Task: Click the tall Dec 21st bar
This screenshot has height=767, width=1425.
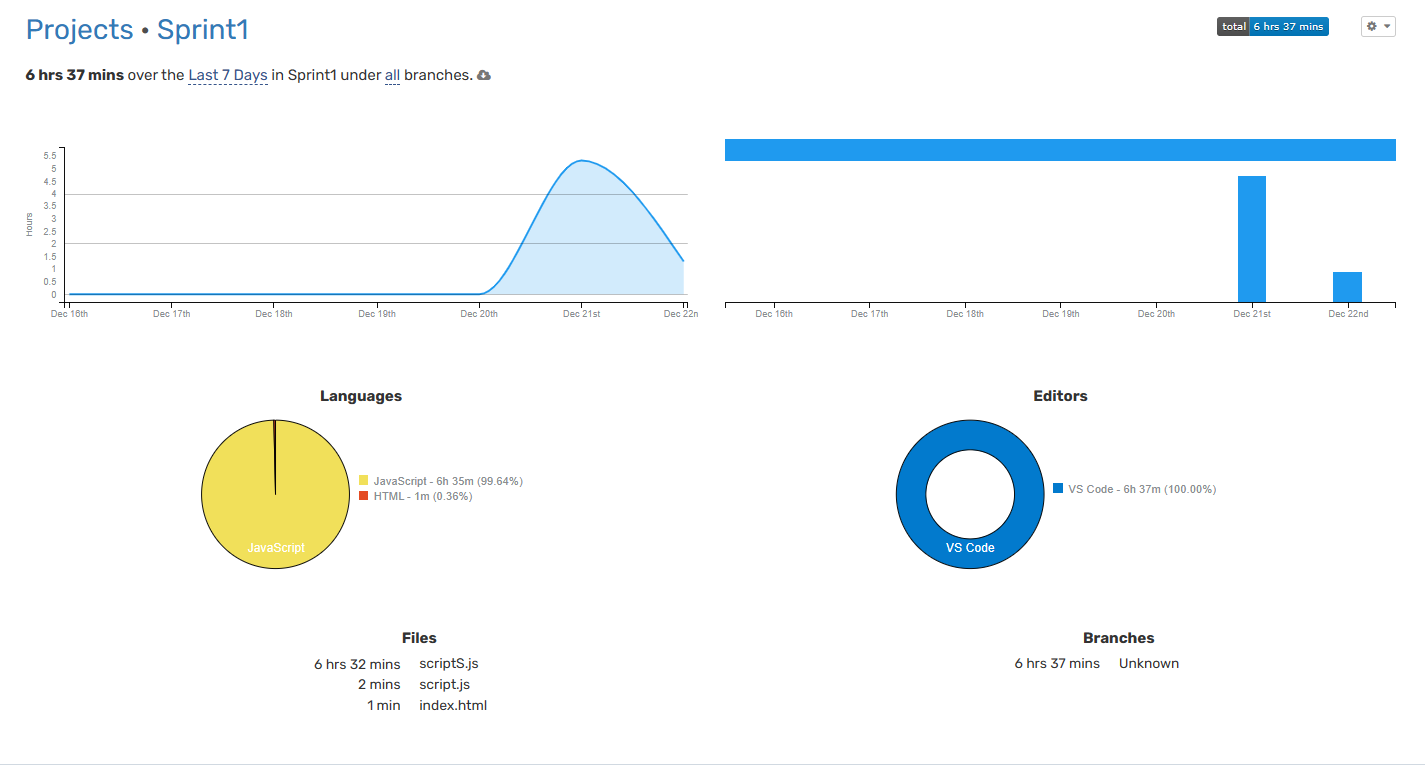Action: point(1251,238)
